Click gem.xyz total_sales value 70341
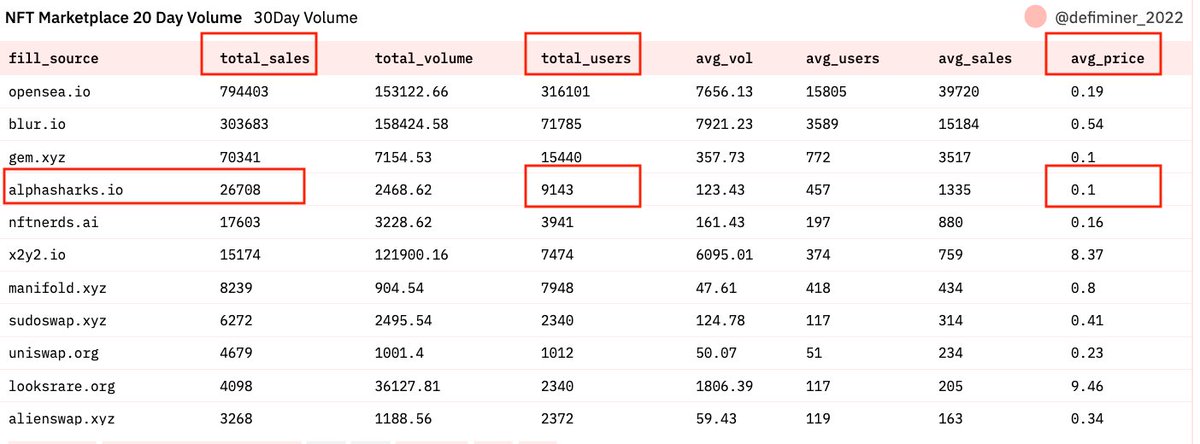 [x=240, y=157]
